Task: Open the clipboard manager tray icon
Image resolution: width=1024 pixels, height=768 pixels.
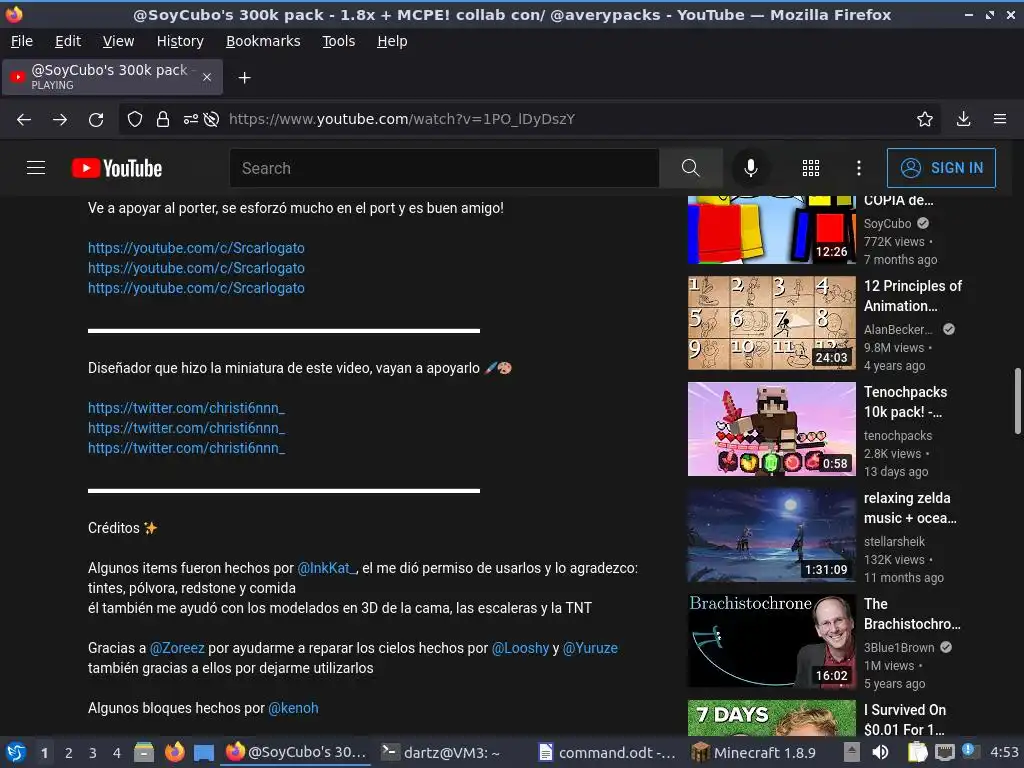Action: [918, 752]
